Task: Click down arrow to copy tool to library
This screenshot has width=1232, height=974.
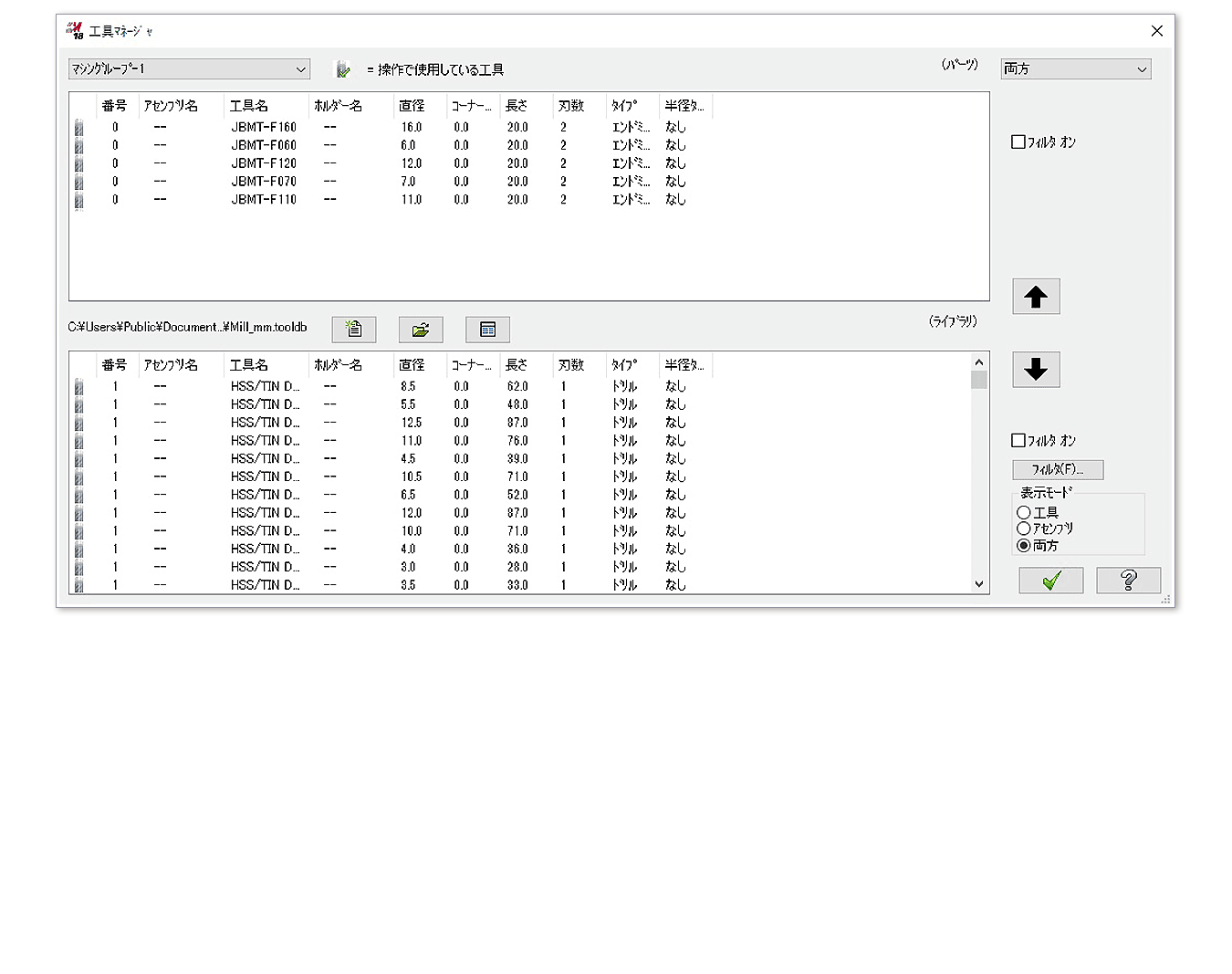Action: (x=1036, y=370)
